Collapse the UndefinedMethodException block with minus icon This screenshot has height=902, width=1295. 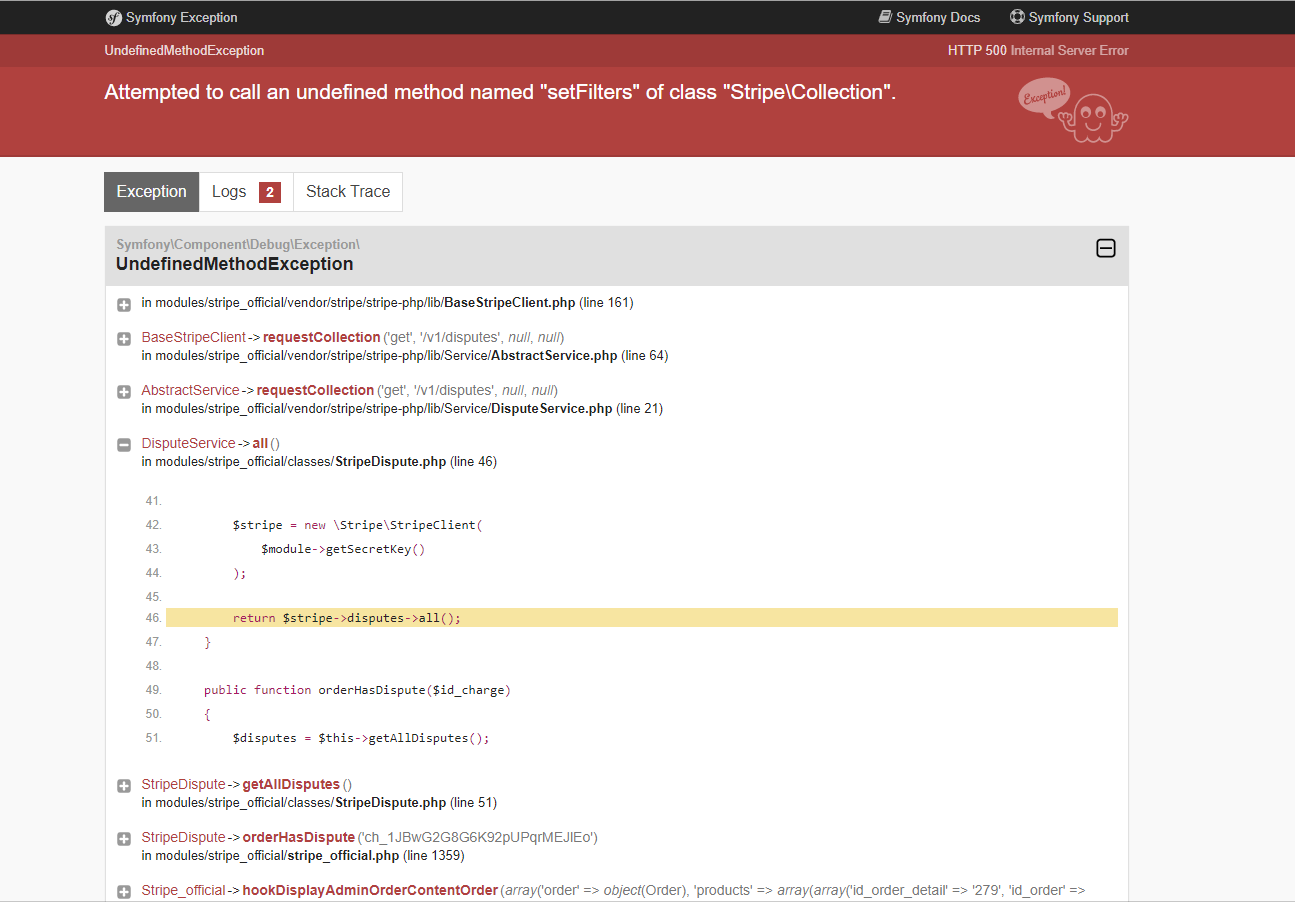tap(1106, 248)
